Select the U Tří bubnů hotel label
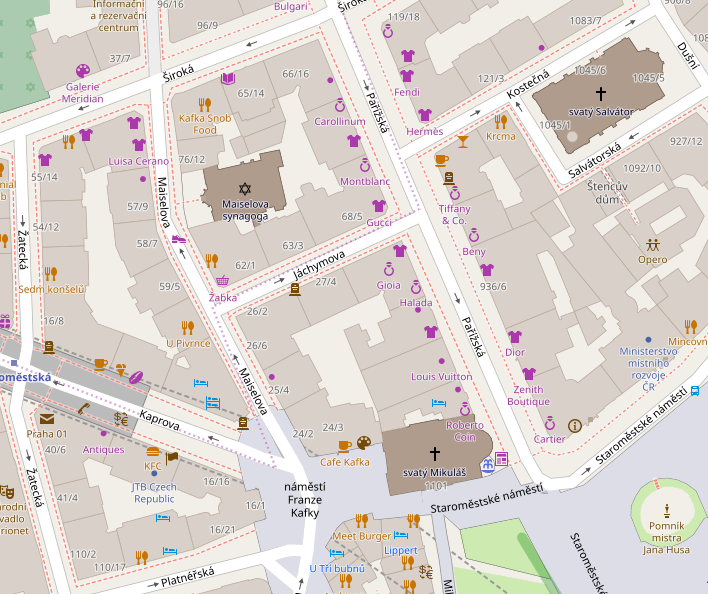708x594 pixels. point(337,568)
